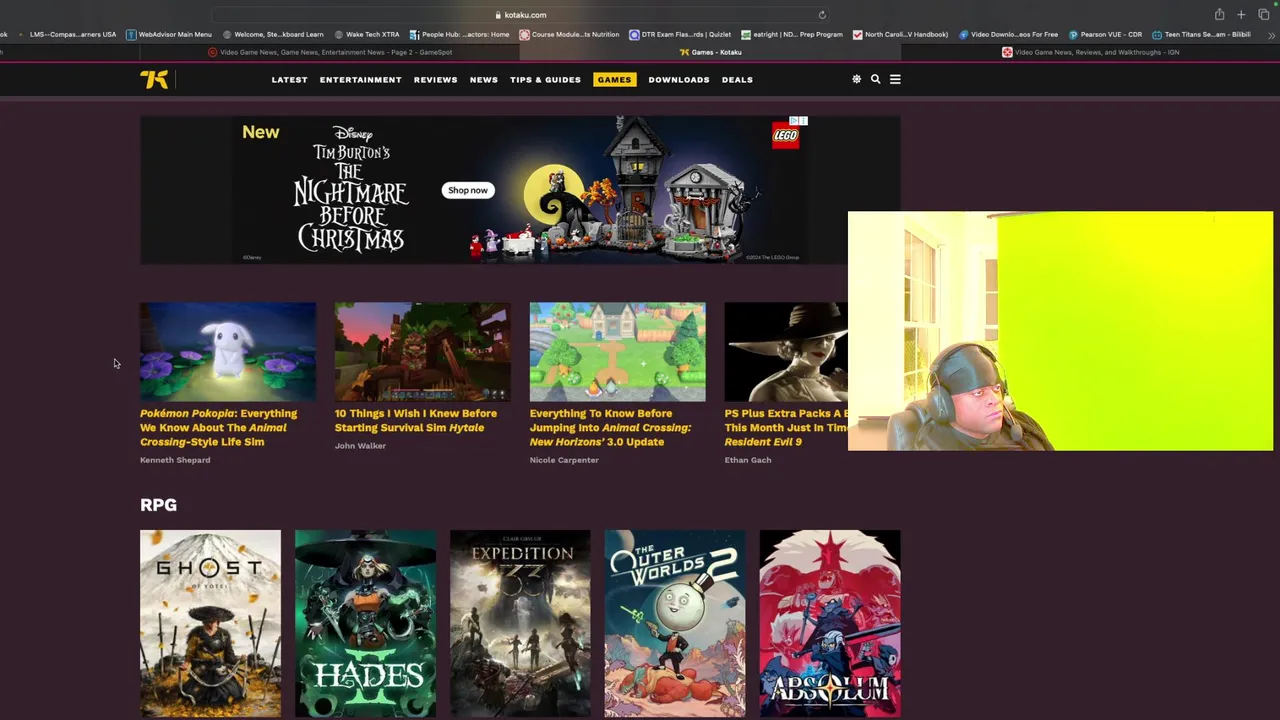Expand the bookmarks overflow chevron
The image size is (1280, 720).
1271,35
